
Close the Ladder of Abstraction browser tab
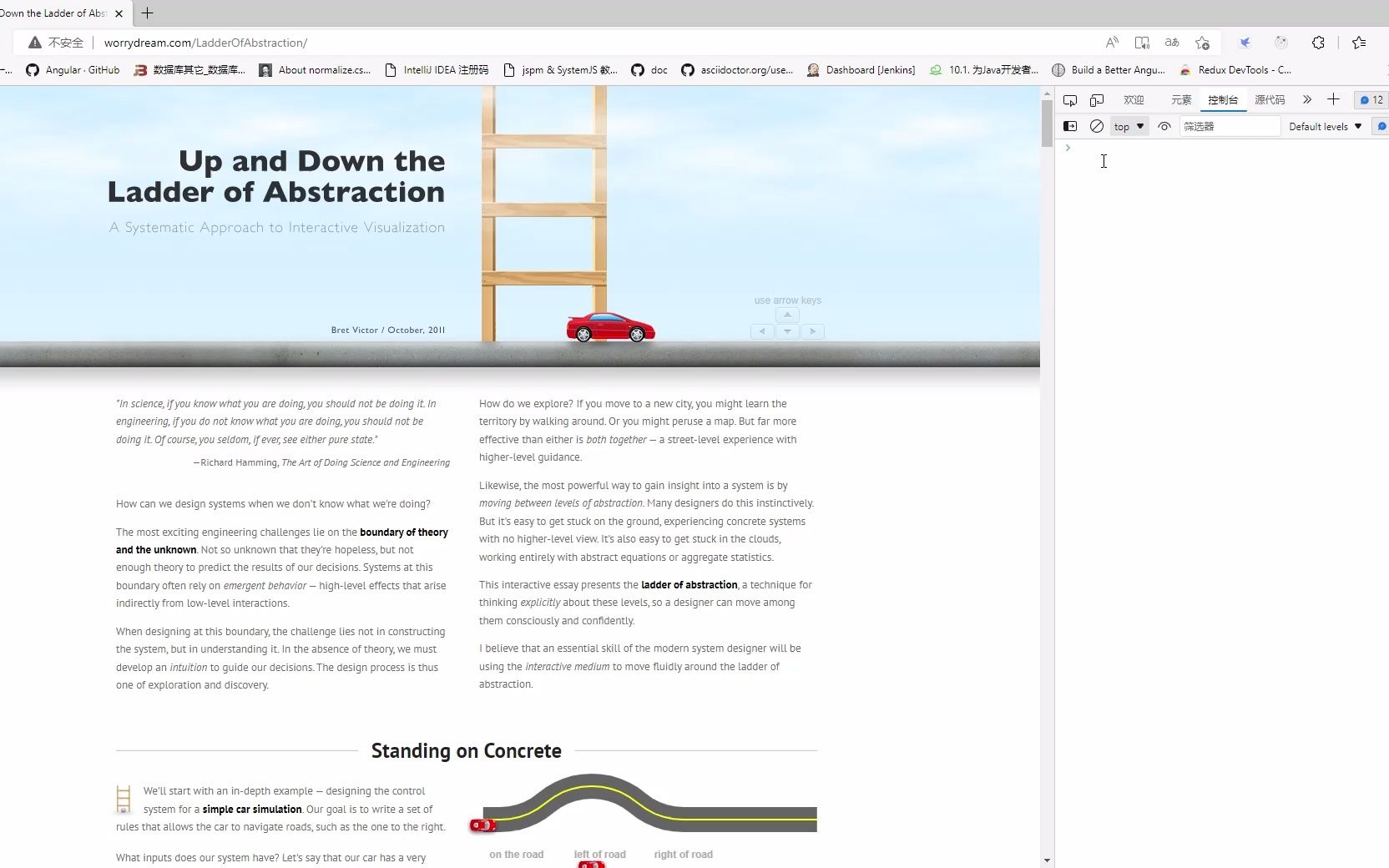(x=119, y=13)
